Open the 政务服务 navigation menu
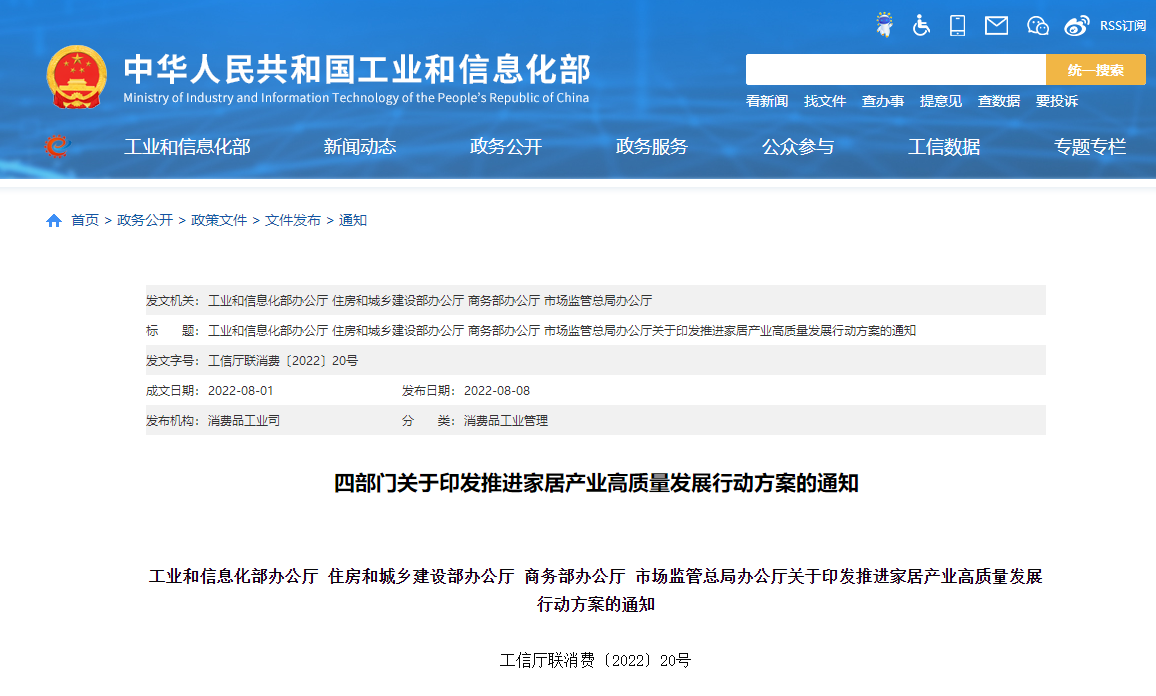The height and width of the screenshot is (696, 1156). click(x=652, y=147)
